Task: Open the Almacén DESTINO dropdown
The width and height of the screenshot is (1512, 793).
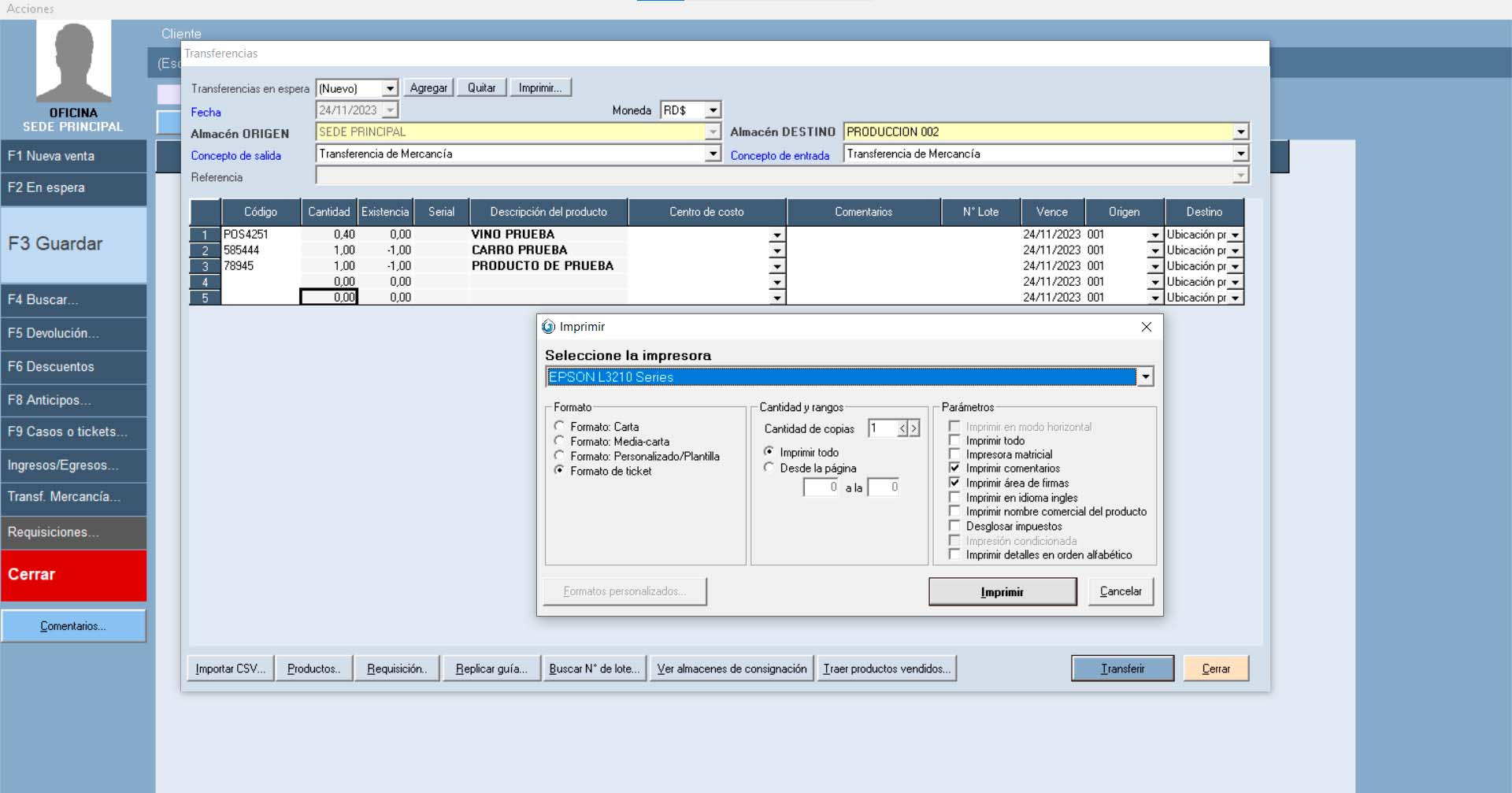Action: [1240, 132]
